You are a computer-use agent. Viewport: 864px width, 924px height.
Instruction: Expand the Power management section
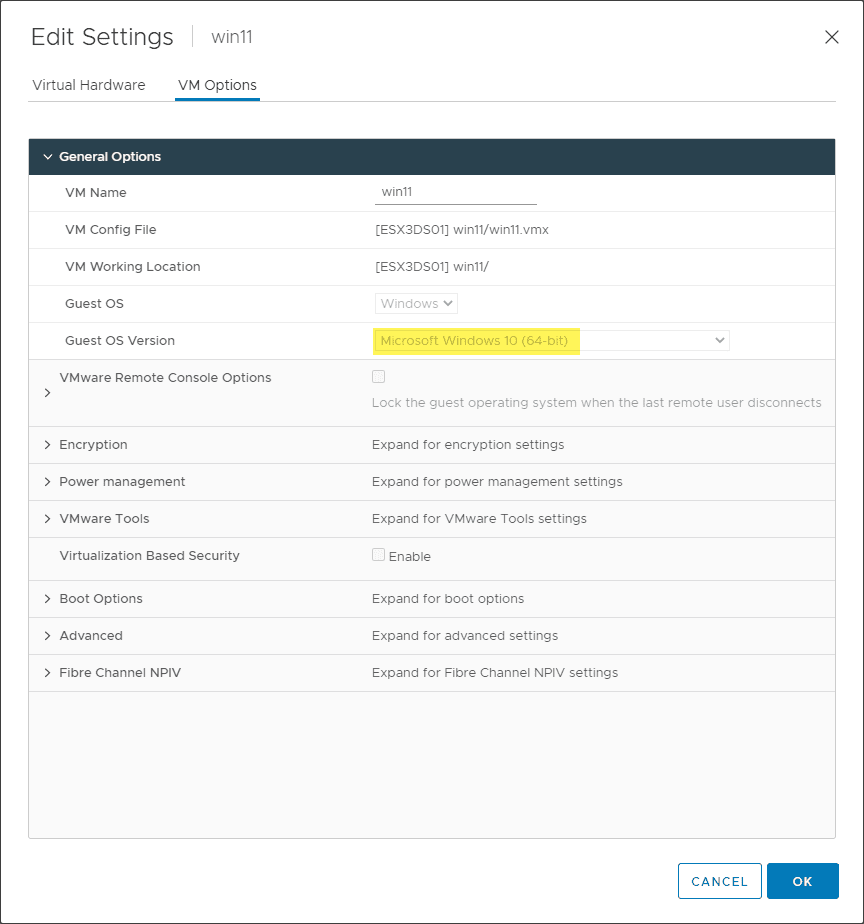[x=47, y=481]
